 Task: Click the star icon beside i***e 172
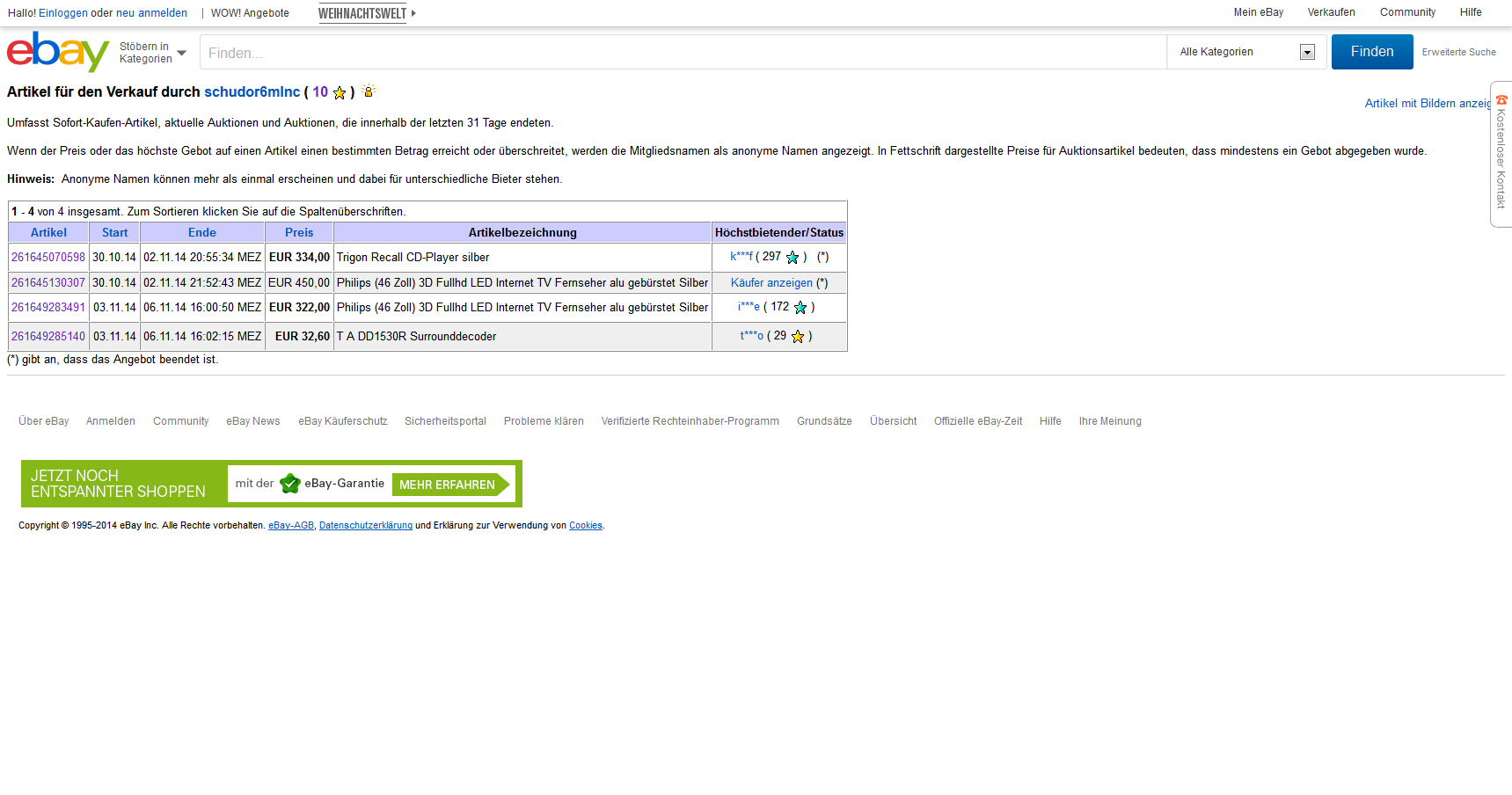[800, 308]
